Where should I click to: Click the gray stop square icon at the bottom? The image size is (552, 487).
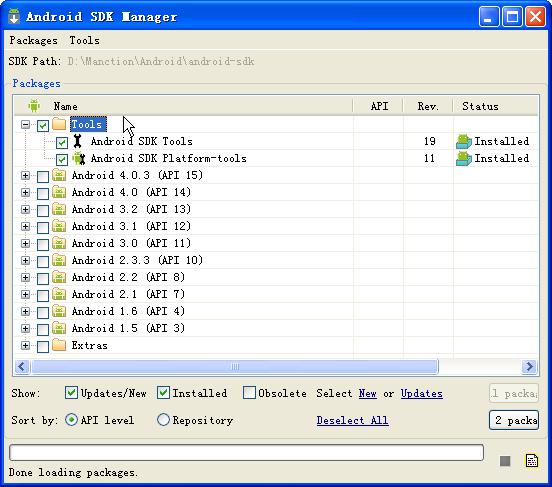[x=505, y=461]
